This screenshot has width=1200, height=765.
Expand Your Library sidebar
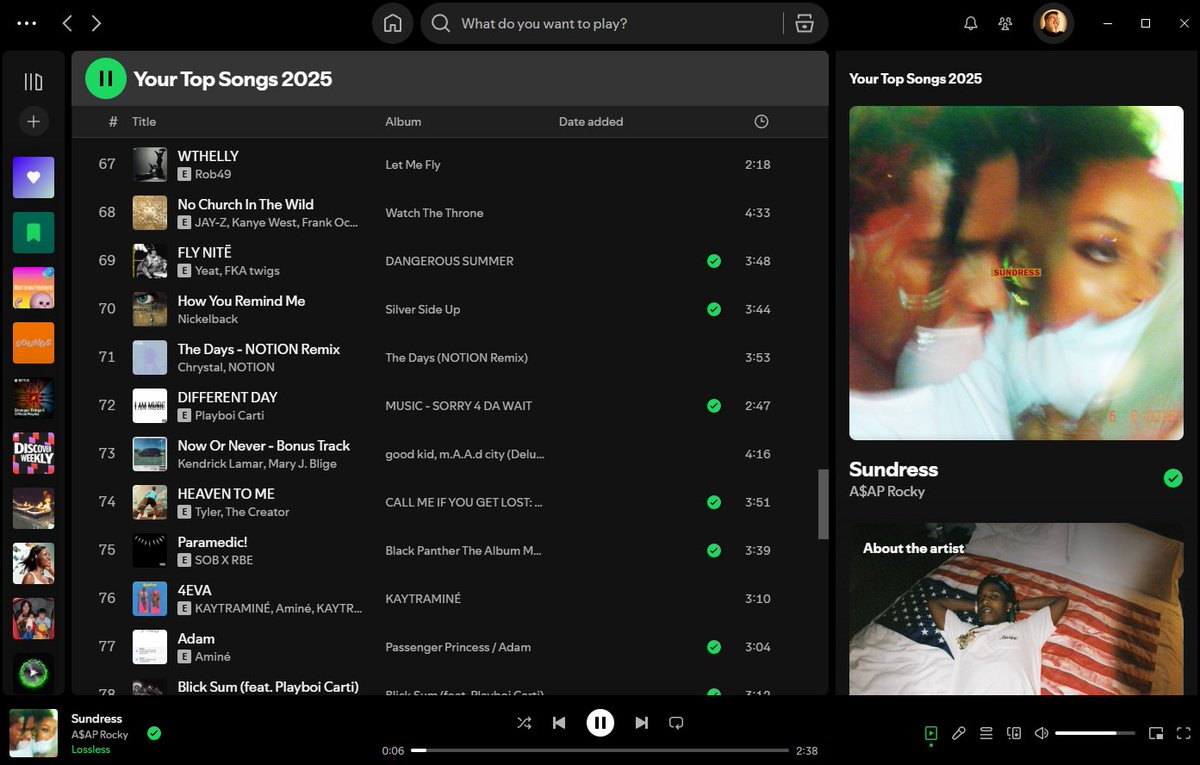(x=33, y=82)
